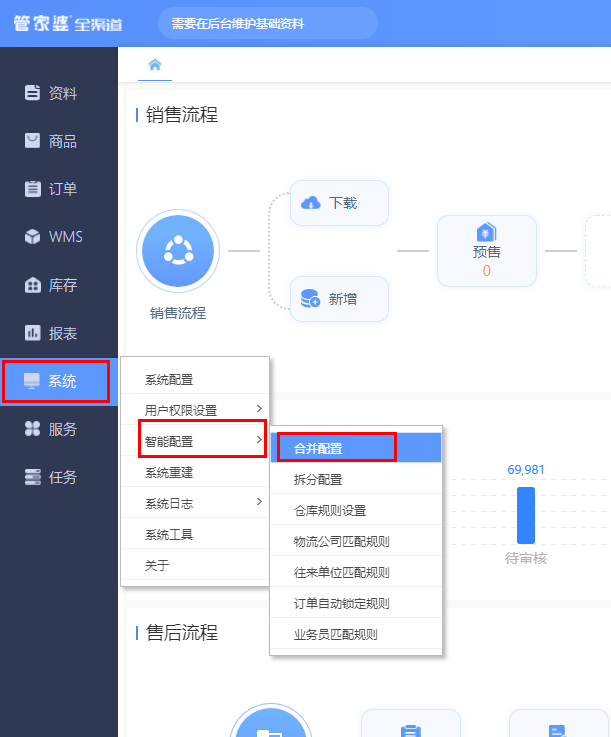Choose 系统重建 from the menu
Image resolution: width=611 pixels, height=737 pixels.
point(195,472)
